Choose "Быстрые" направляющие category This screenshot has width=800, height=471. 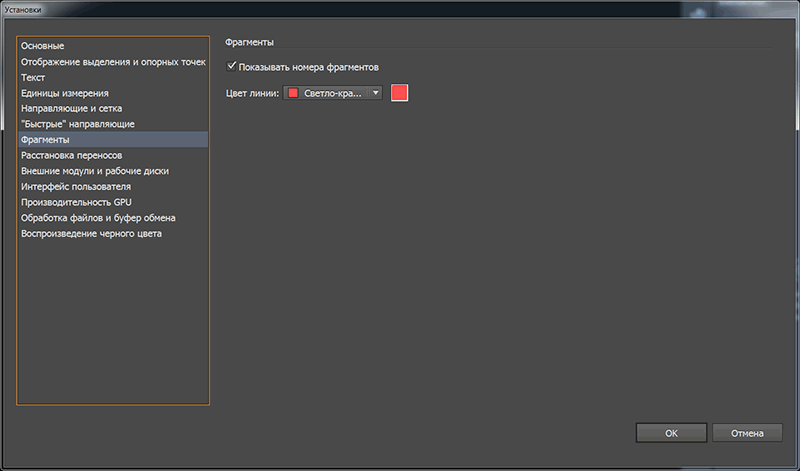point(78,124)
